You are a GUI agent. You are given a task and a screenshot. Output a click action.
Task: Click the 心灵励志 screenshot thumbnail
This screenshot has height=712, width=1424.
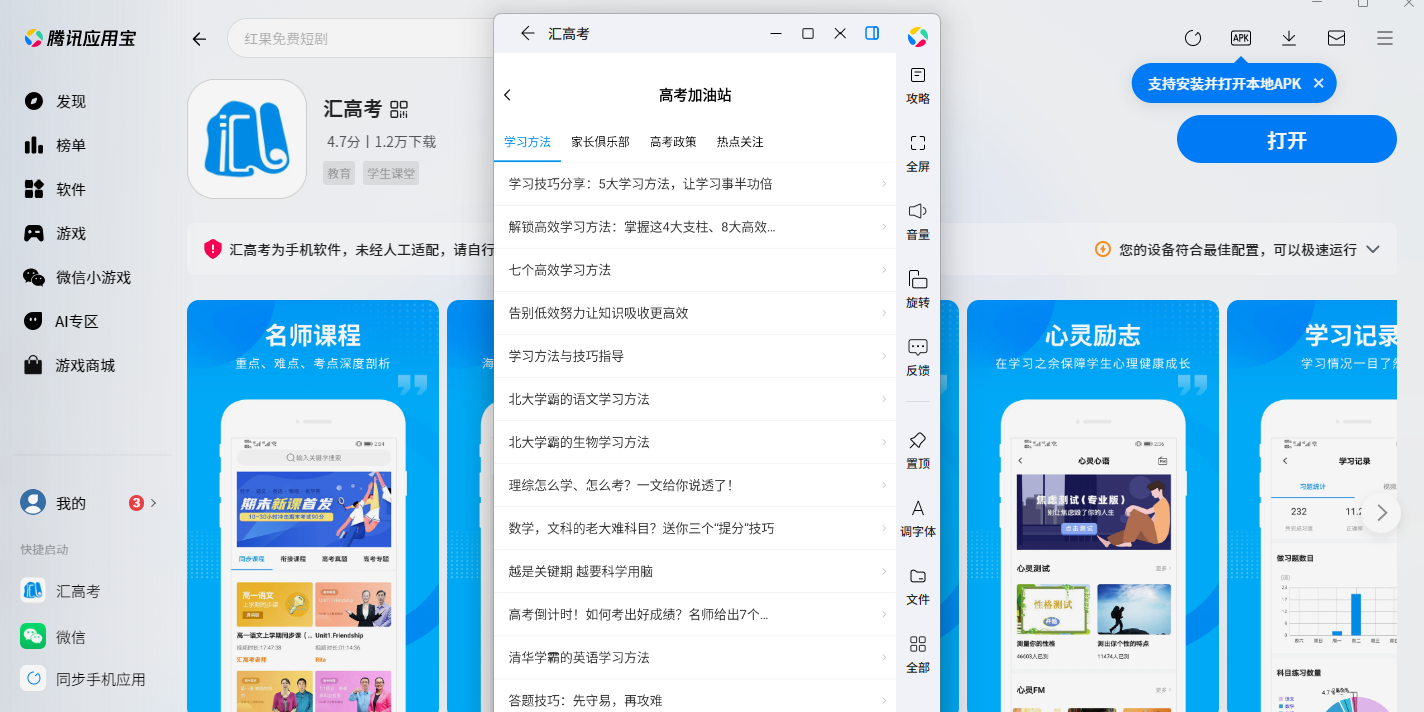click(1093, 506)
